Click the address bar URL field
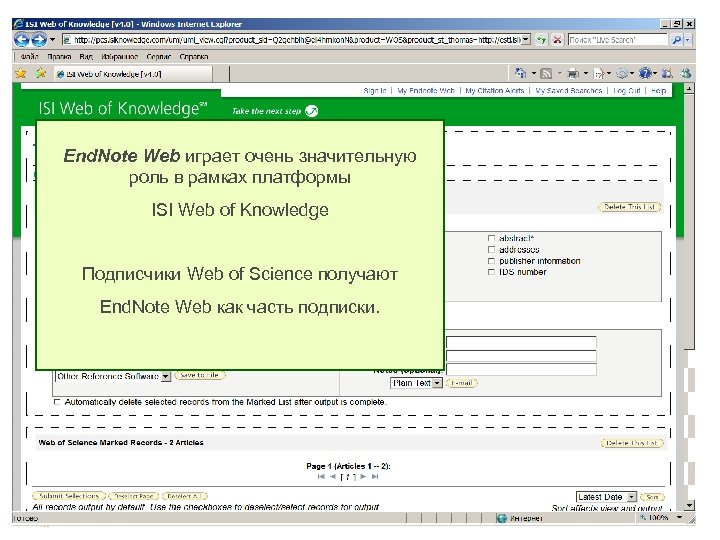The image size is (720, 540). [x=296, y=40]
